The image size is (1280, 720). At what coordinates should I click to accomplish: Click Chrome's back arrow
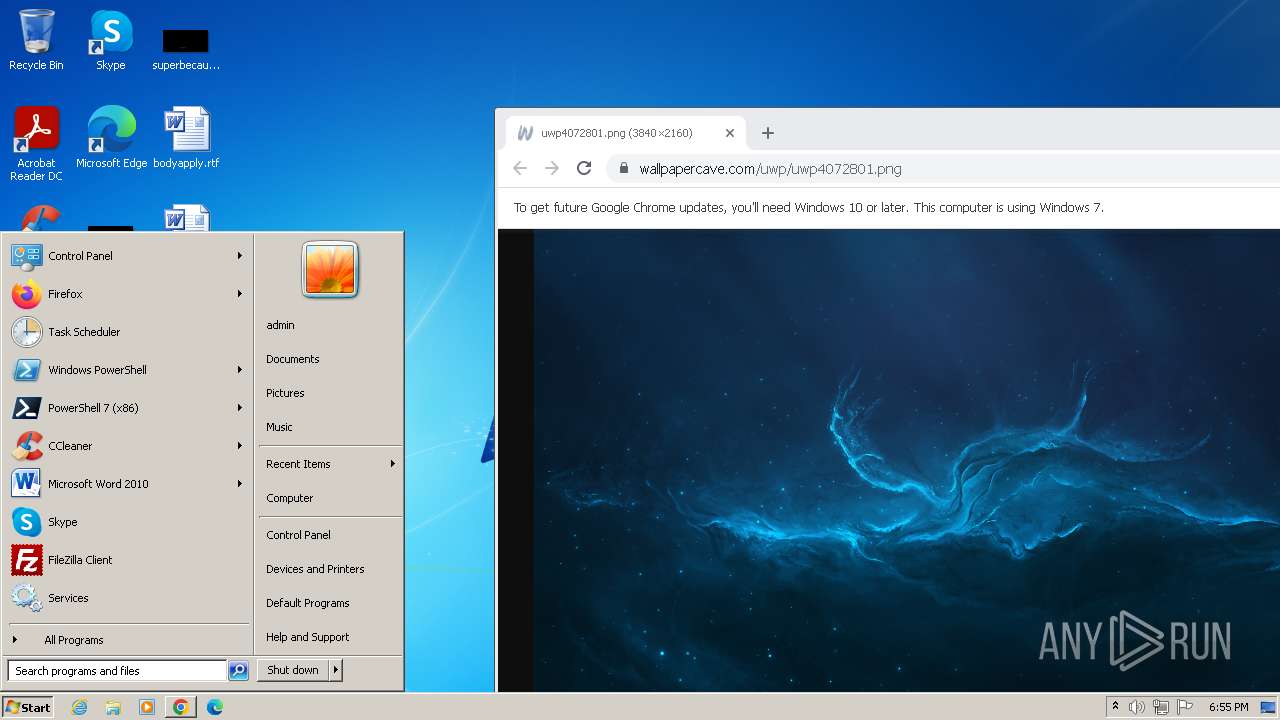tap(520, 168)
